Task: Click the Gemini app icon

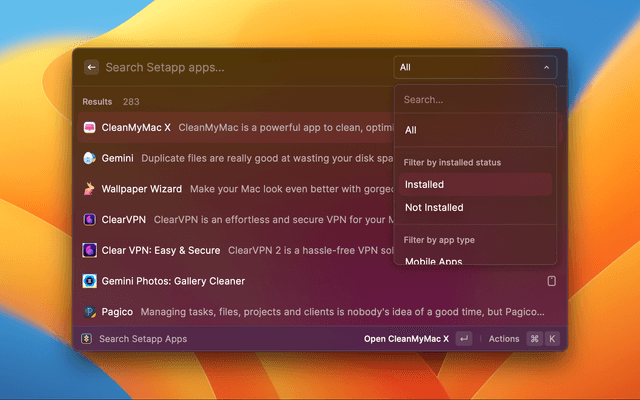Action: (x=90, y=158)
